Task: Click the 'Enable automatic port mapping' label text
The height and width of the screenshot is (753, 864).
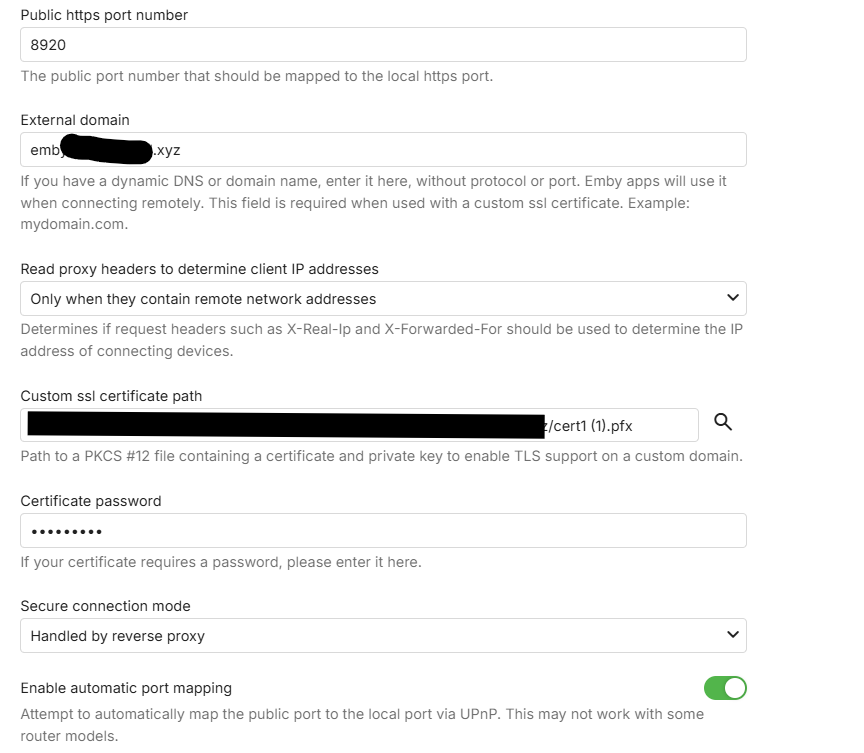Action: [126, 688]
